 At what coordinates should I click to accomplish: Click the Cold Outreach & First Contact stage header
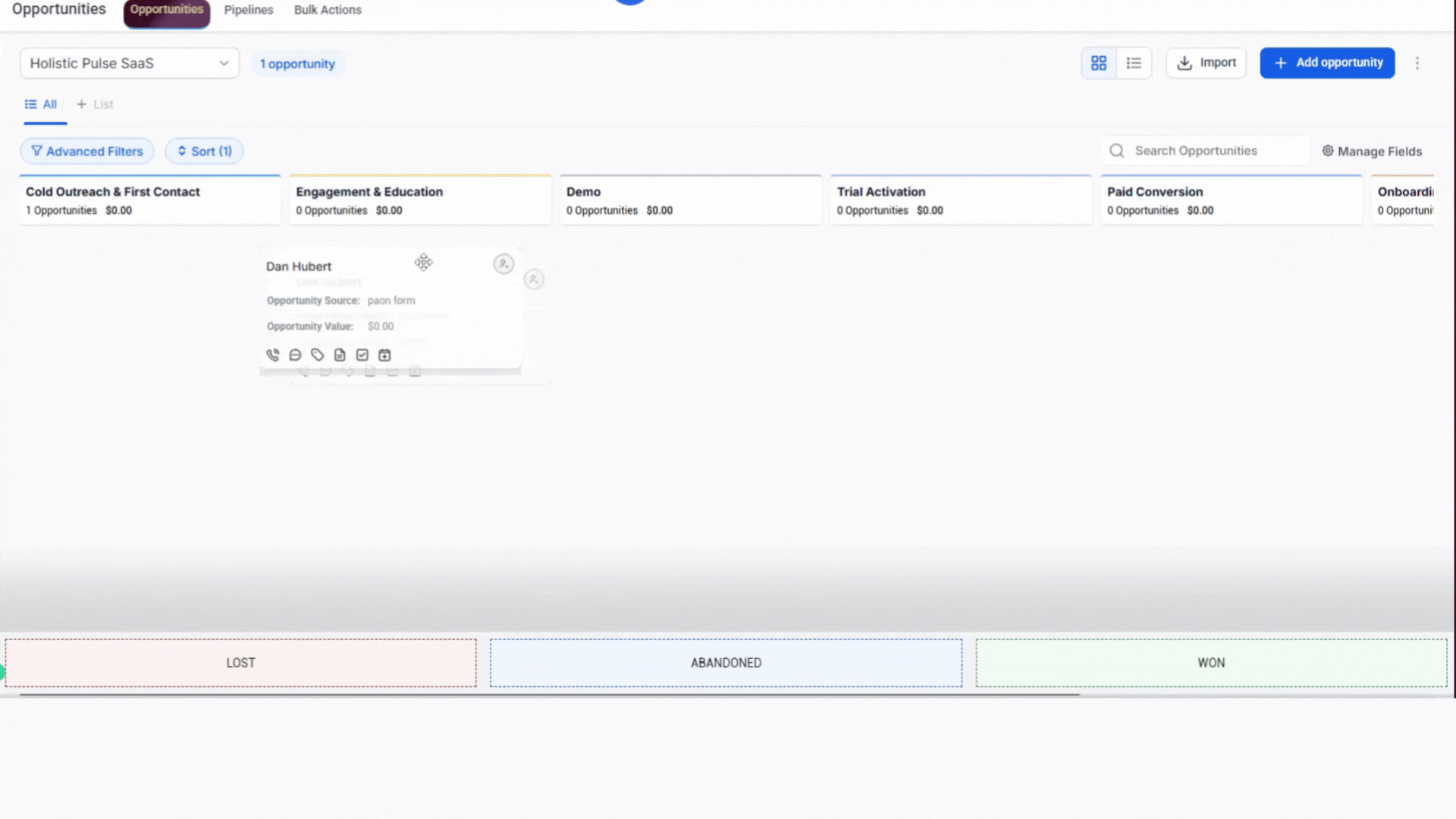(150, 200)
